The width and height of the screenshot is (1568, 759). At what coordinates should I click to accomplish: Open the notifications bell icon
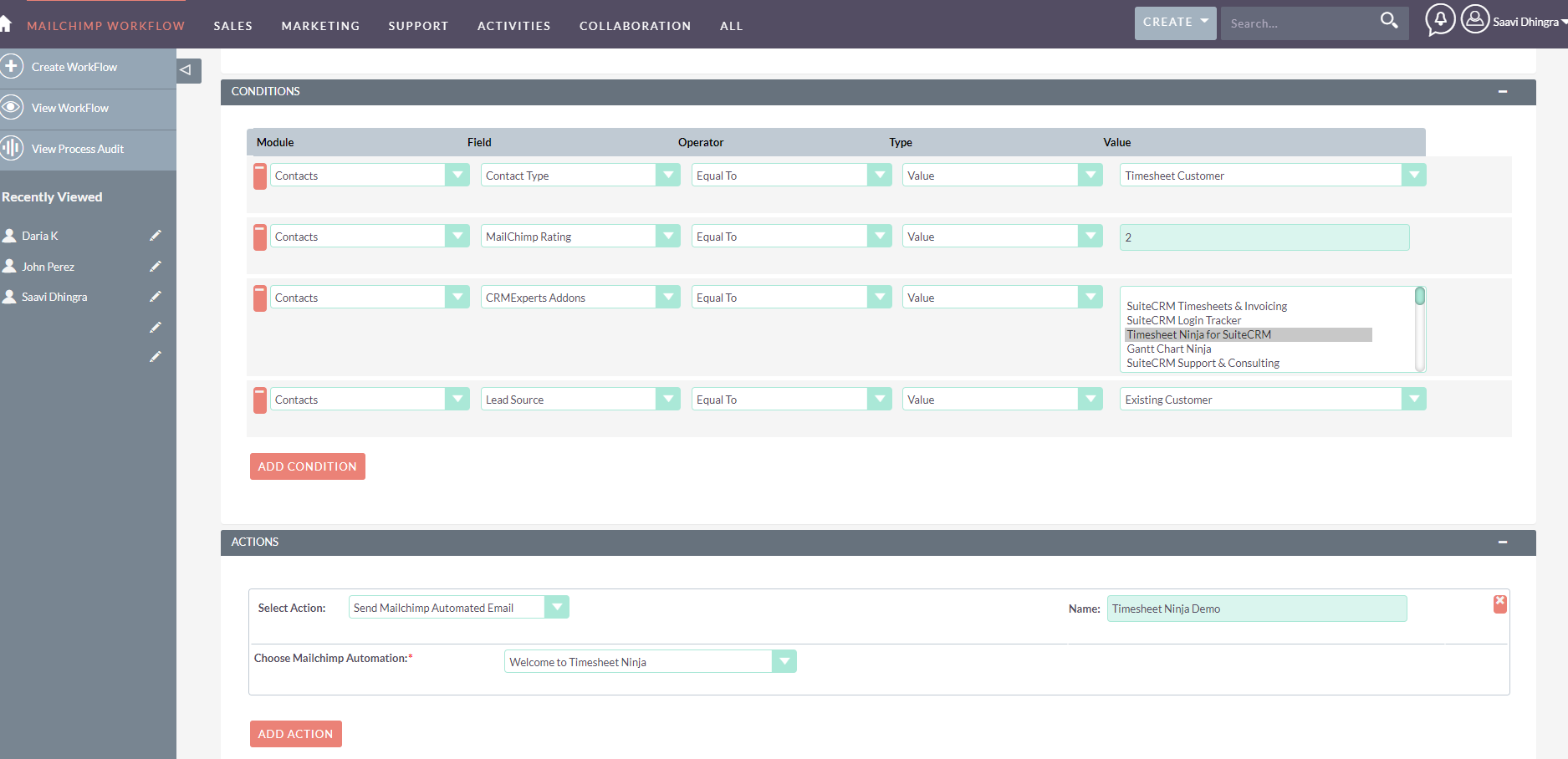click(x=1440, y=19)
